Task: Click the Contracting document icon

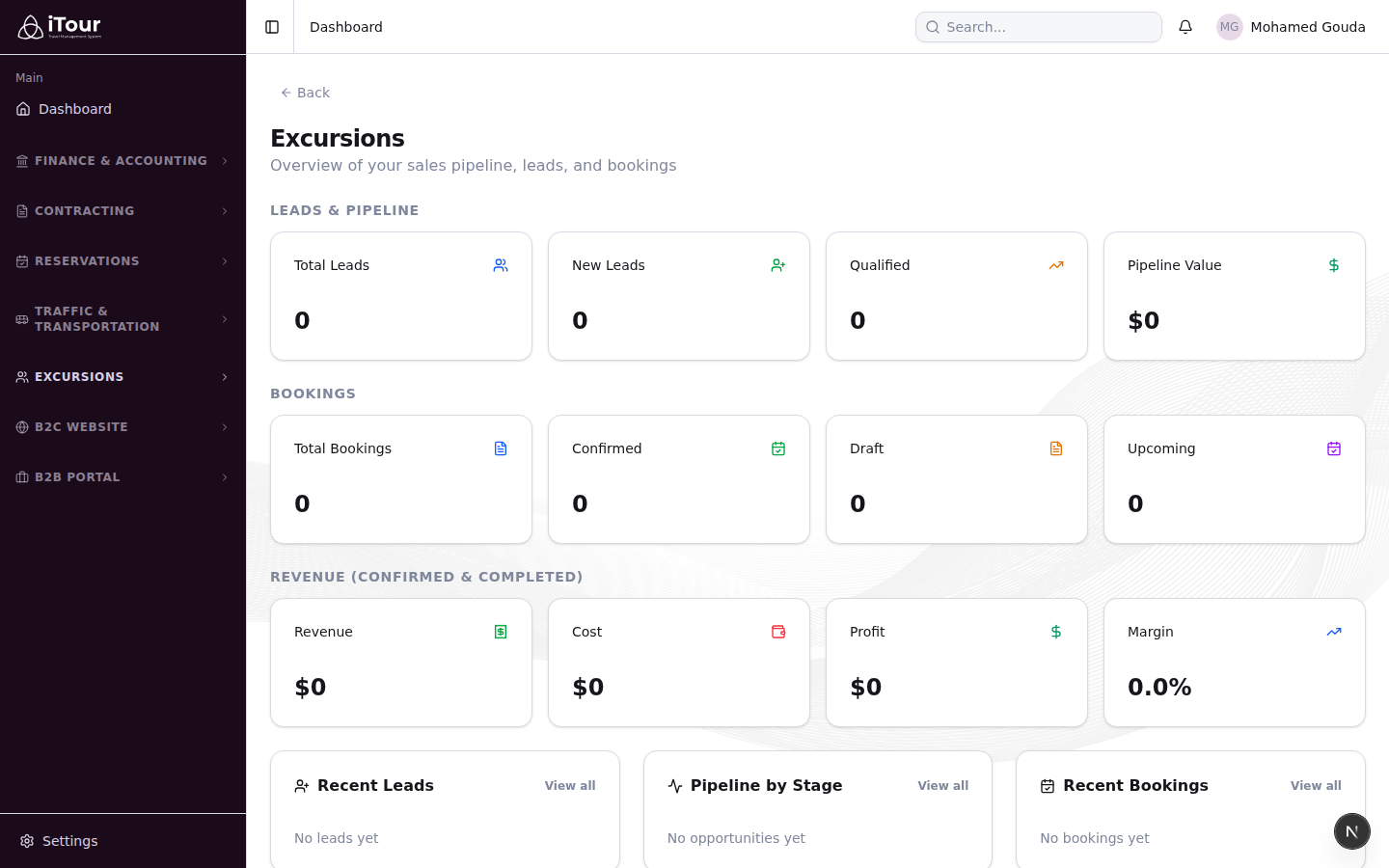Action: click(22, 211)
